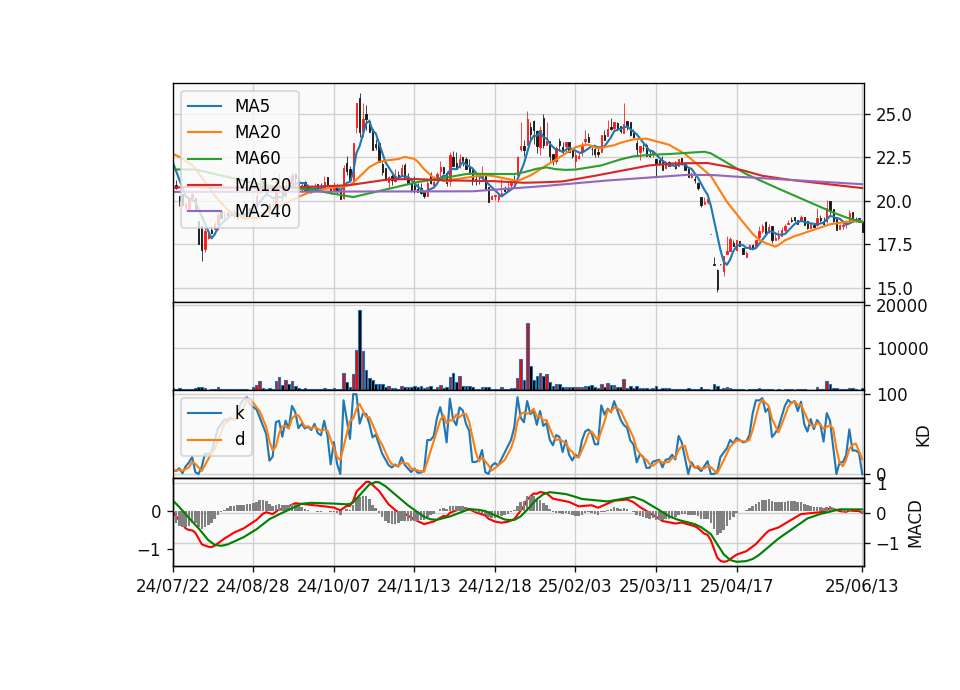
Task: Click the 20.0 price axis tick
Action: point(894,202)
